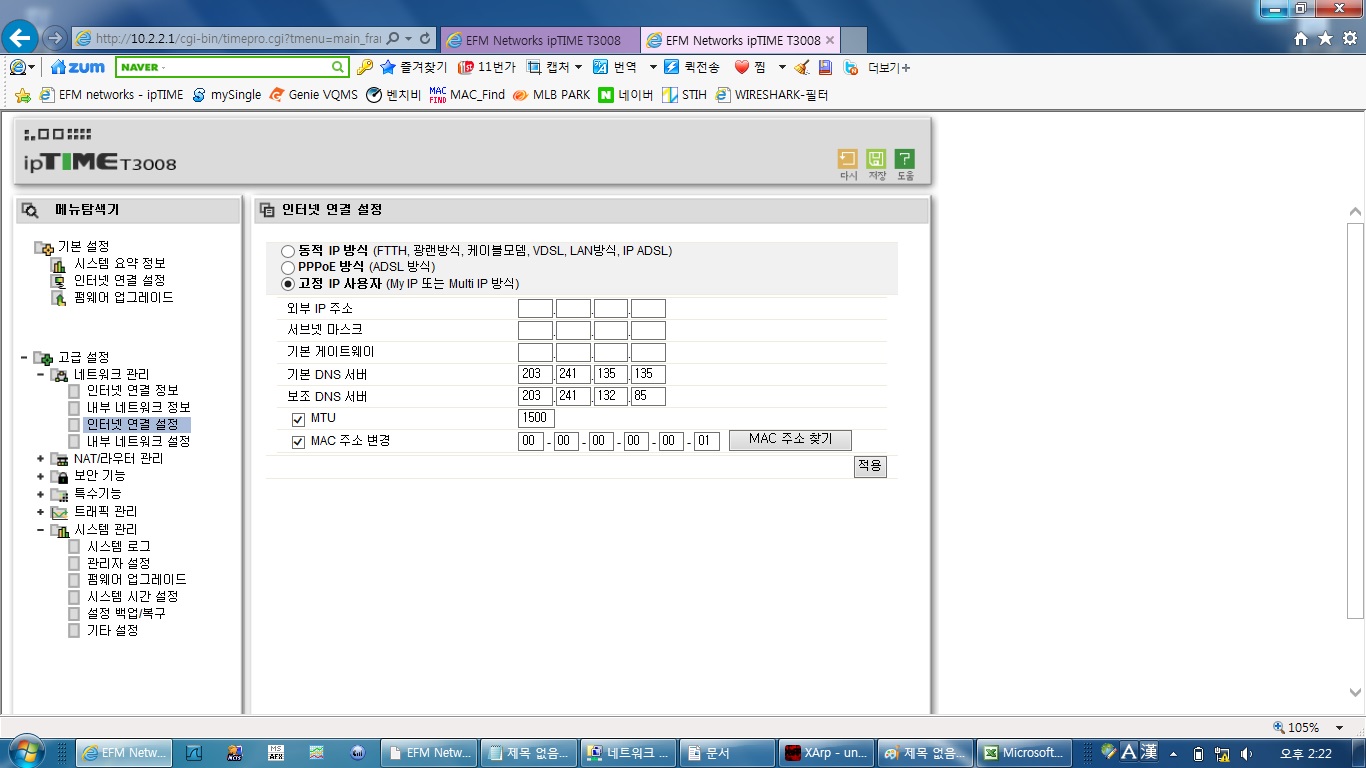This screenshot has height=768, width=1366.
Task: Open the 네이버 favorites bookmark
Action: tap(625, 95)
